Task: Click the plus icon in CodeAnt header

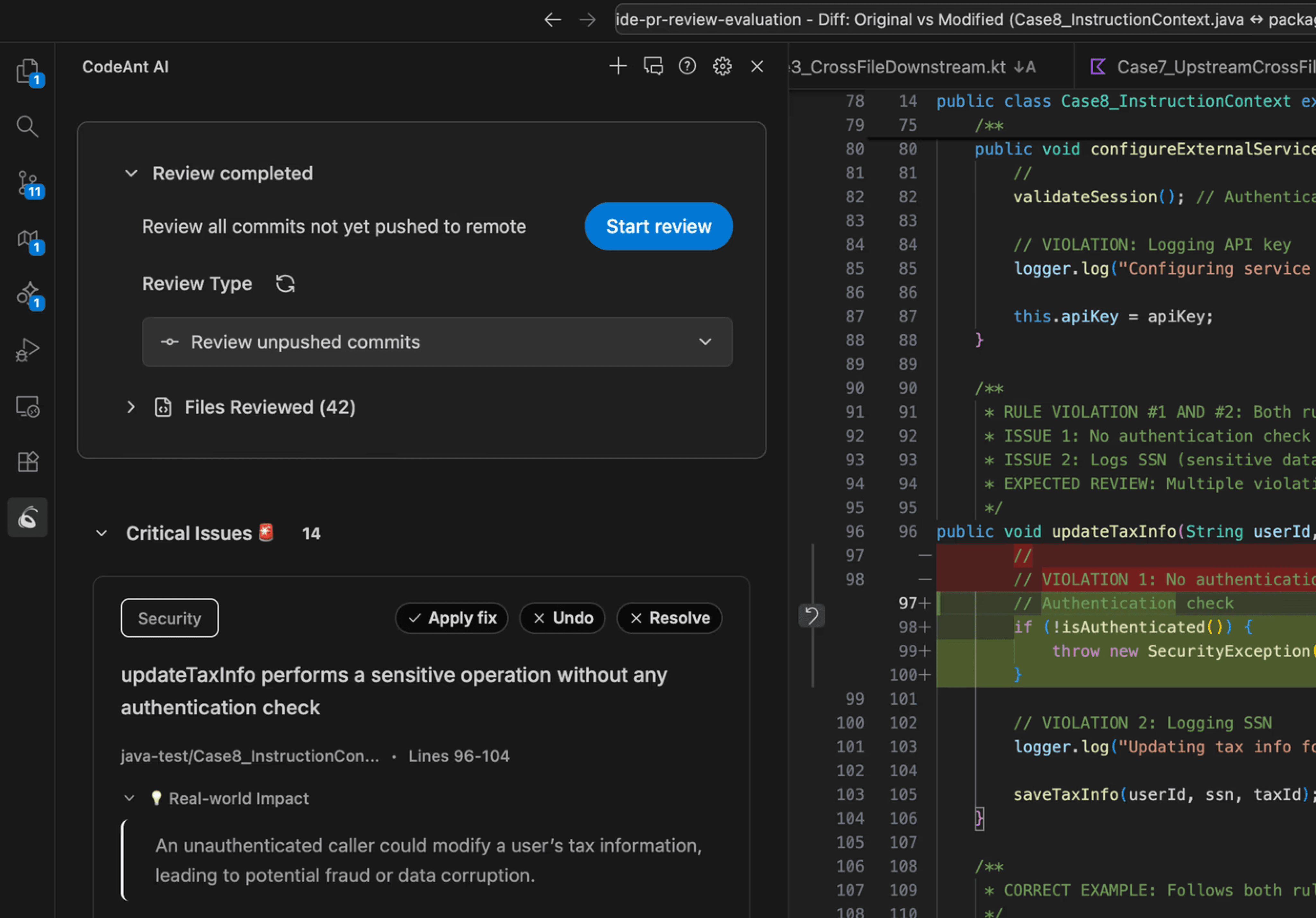Action: [x=618, y=66]
